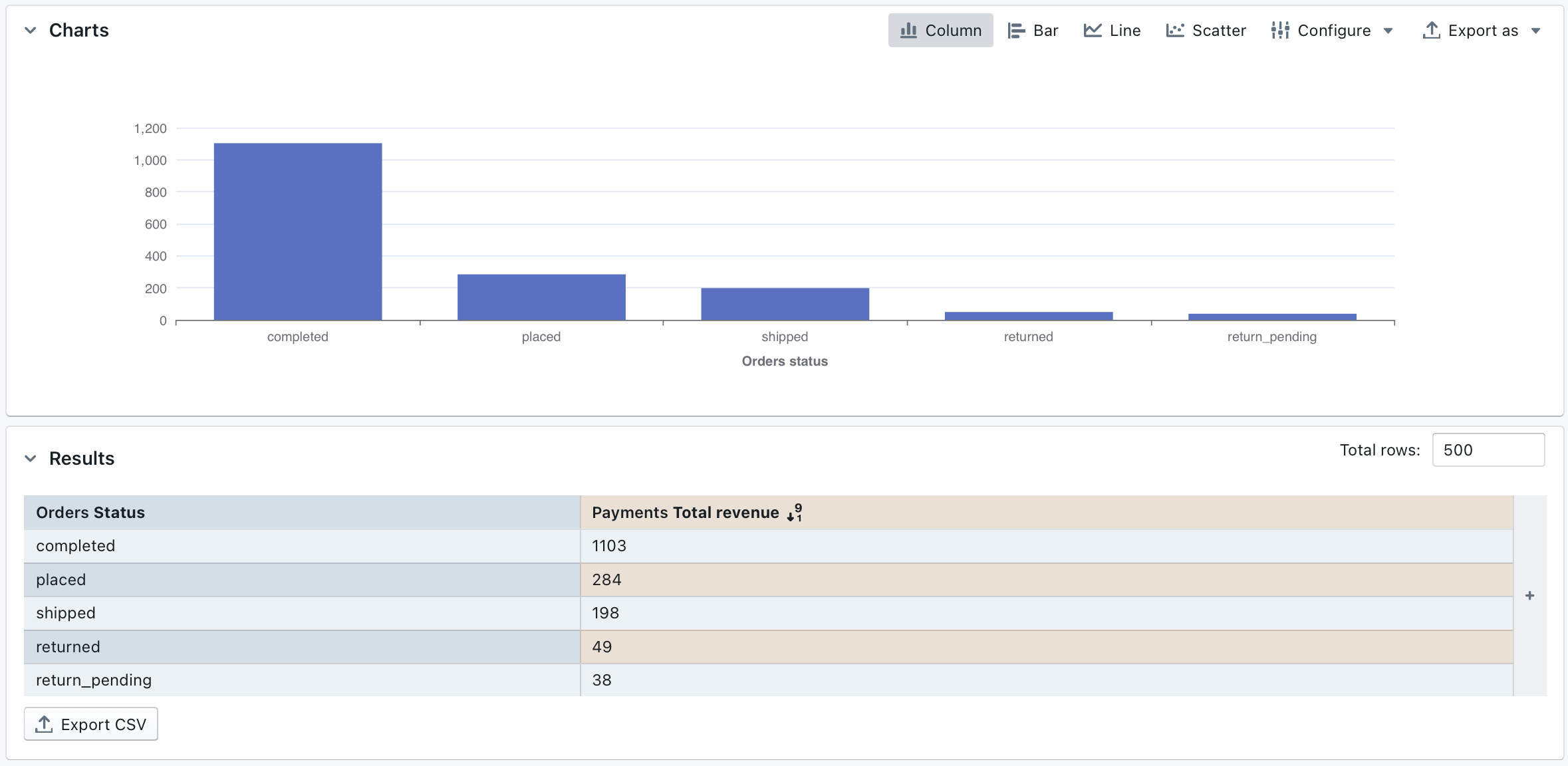Viewport: 1568px width, 766px height.
Task: Click the sort descending icon on revenue column
Action: pos(795,513)
